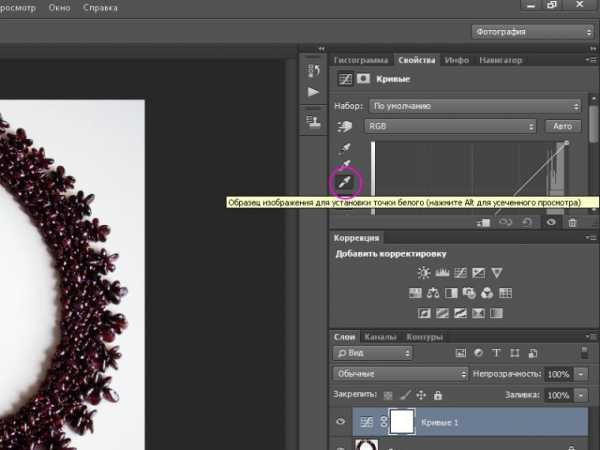Open the Properties panel flyout menu
This screenshot has height=450, width=600.
[590, 60]
